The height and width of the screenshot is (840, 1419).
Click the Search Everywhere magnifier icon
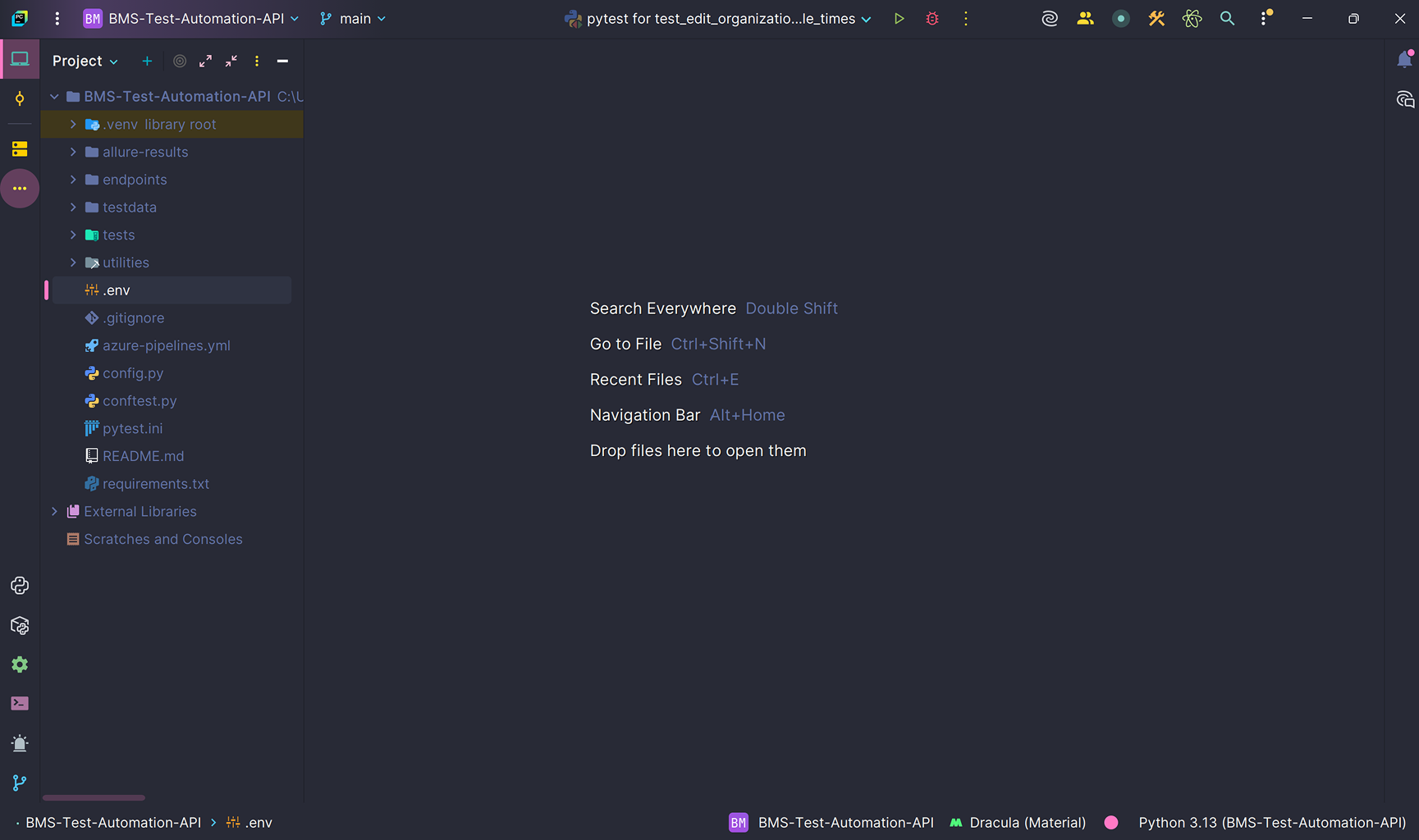pyautogui.click(x=1227, y=18)
